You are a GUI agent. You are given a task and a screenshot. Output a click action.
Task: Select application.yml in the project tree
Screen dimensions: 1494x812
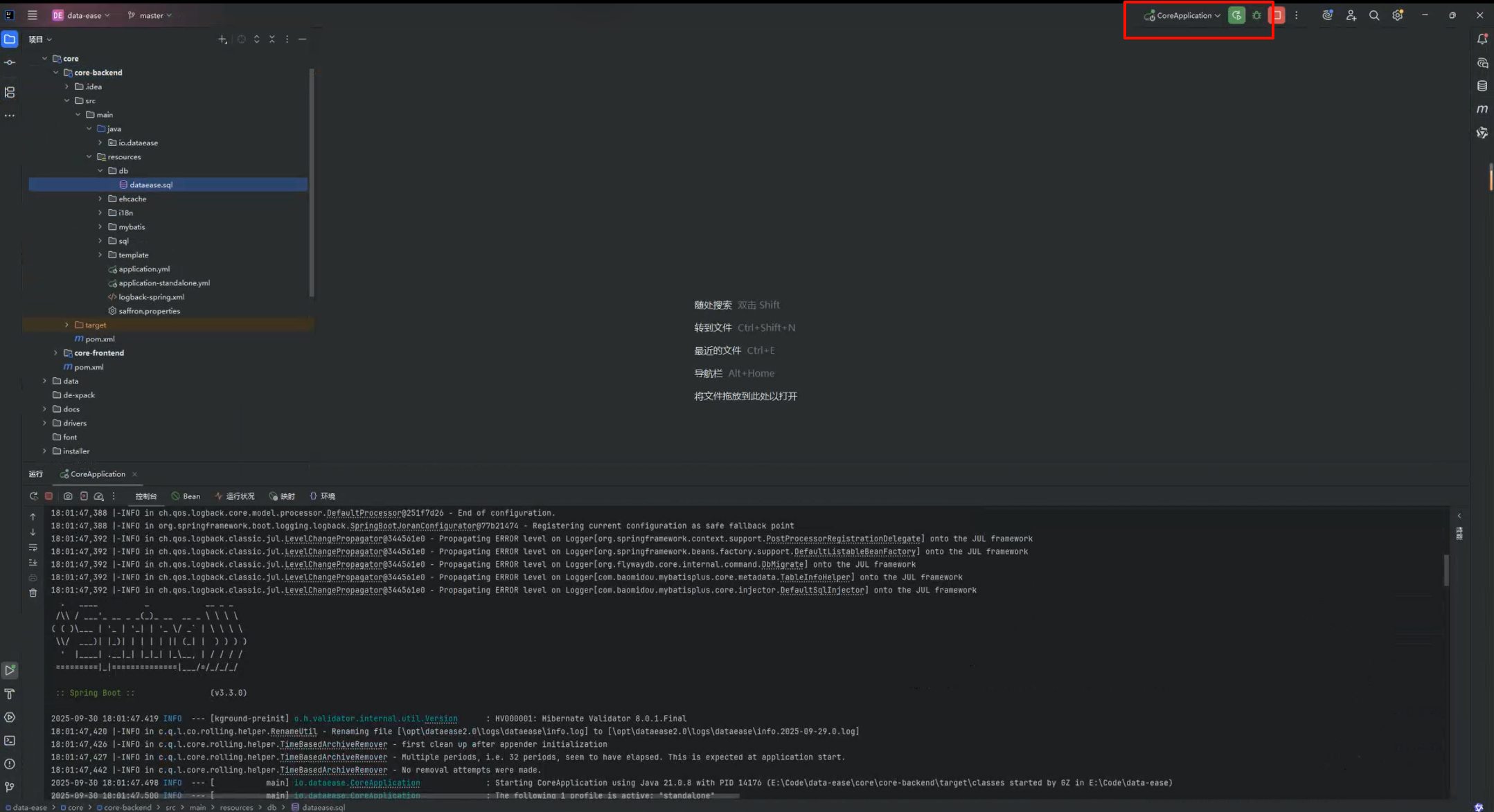(x=143, y=269)
